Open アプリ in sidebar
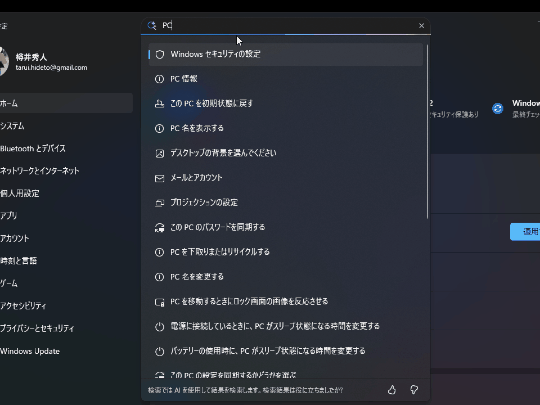 pos(65,216)
